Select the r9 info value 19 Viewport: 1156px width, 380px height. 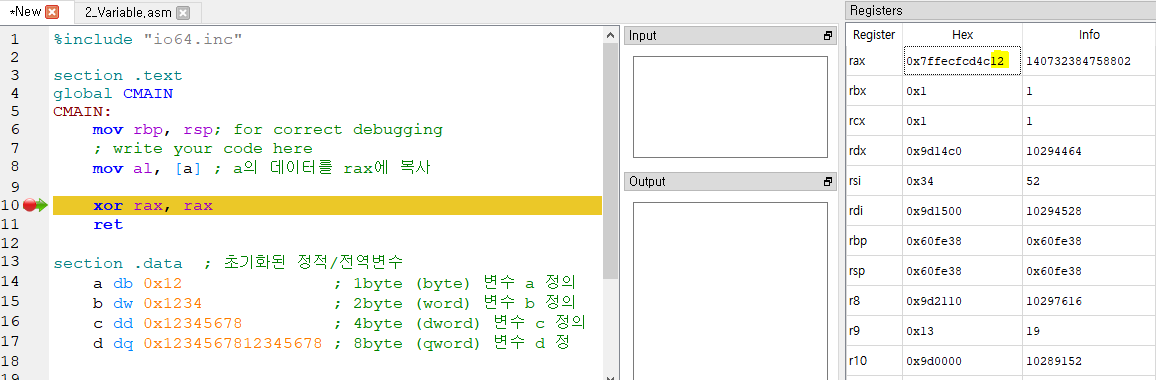[1089, 331]
